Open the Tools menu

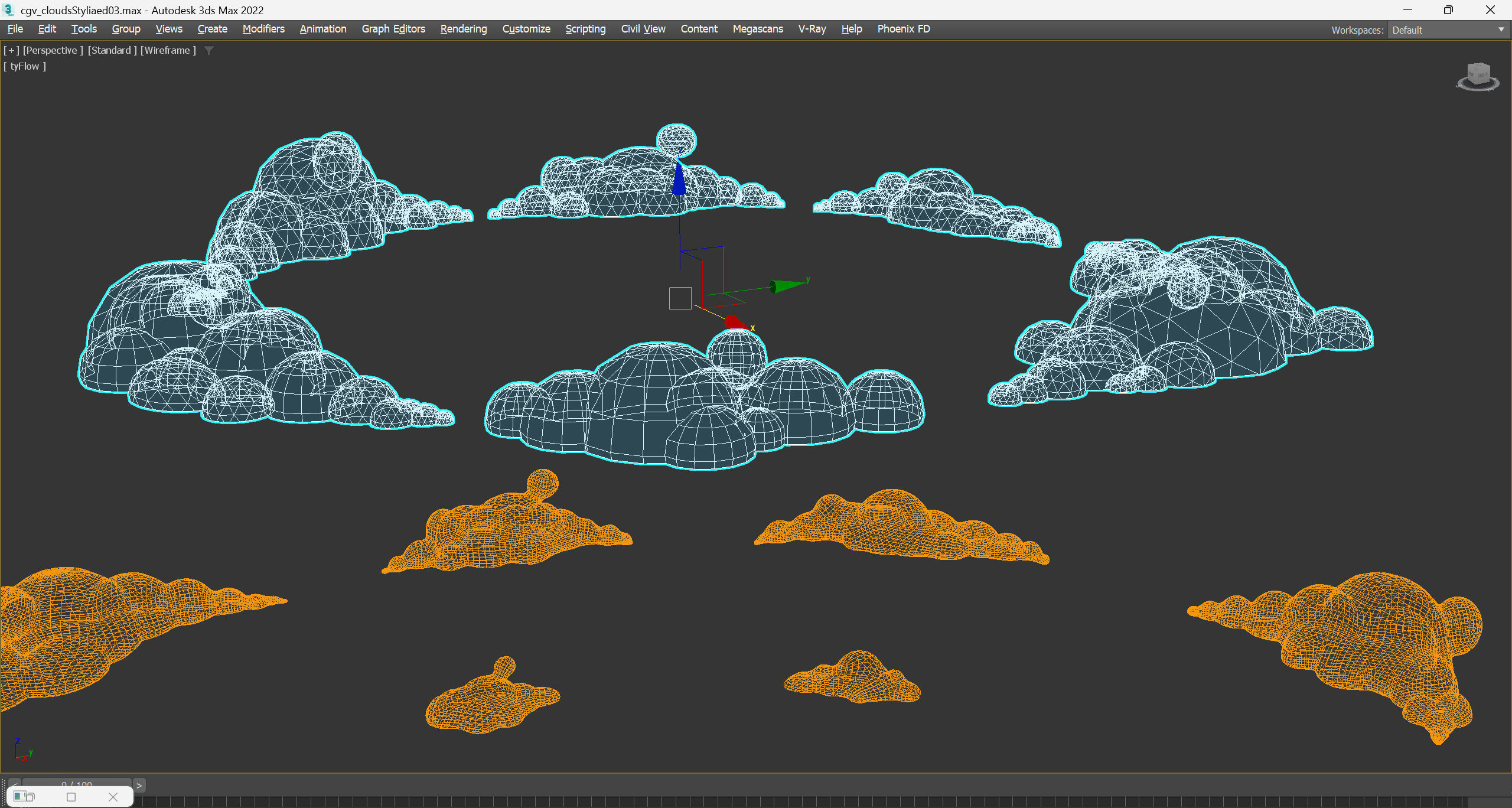point(84,29)
